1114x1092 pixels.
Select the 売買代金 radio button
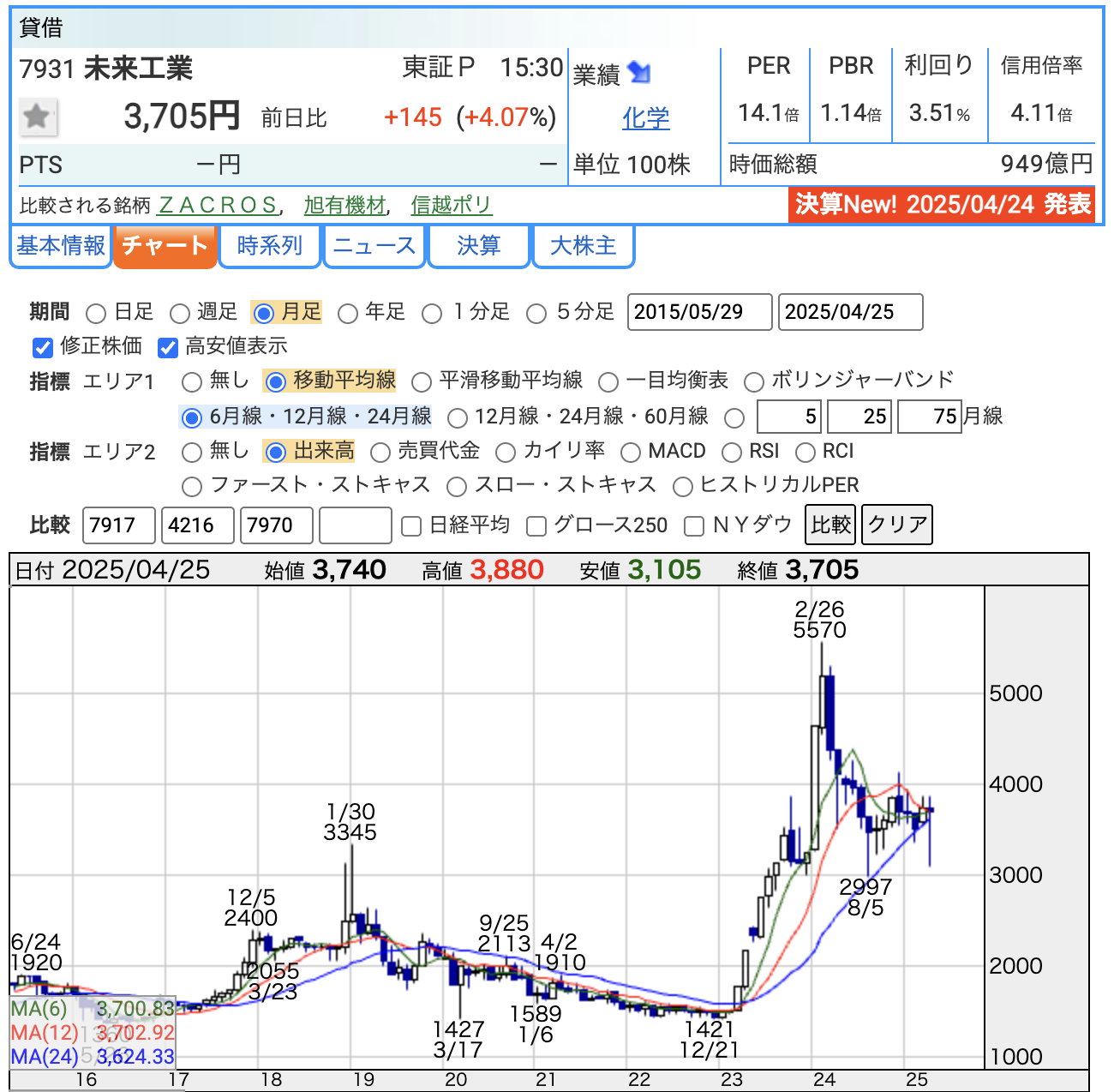[380, 453]
